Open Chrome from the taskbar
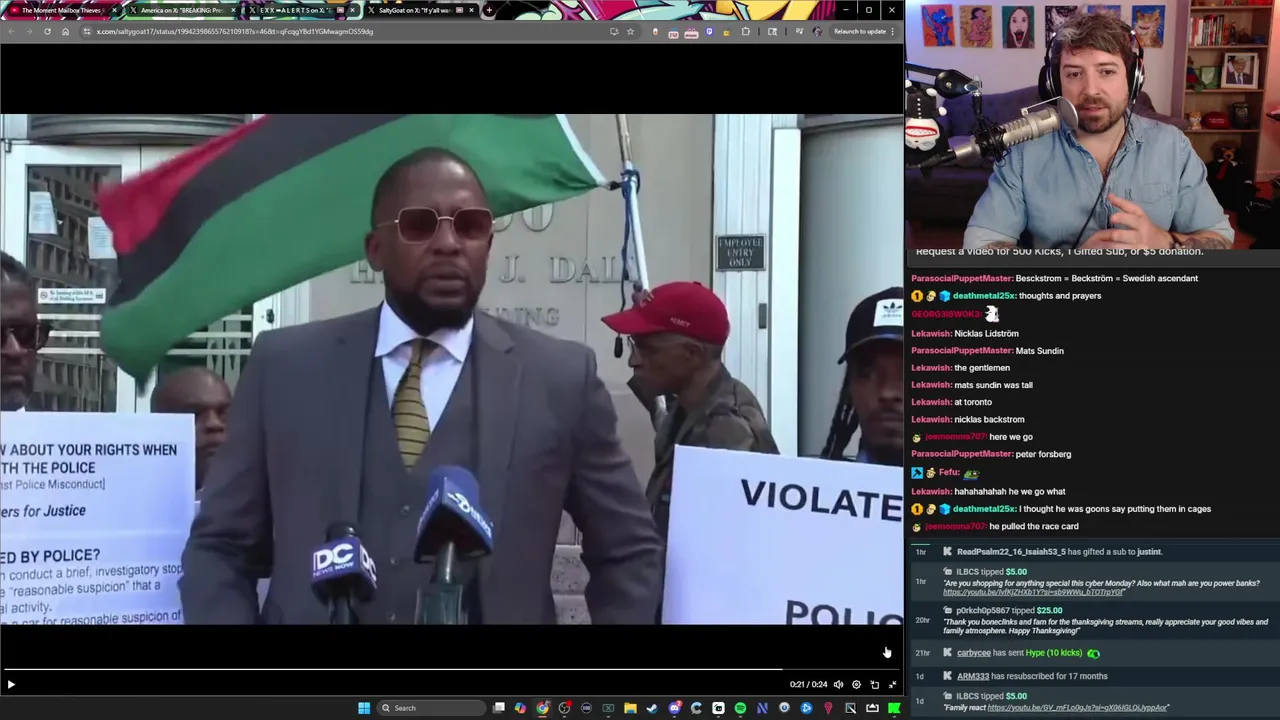The height and width of the screenshot is (720, 1280). tap(543, 708)
